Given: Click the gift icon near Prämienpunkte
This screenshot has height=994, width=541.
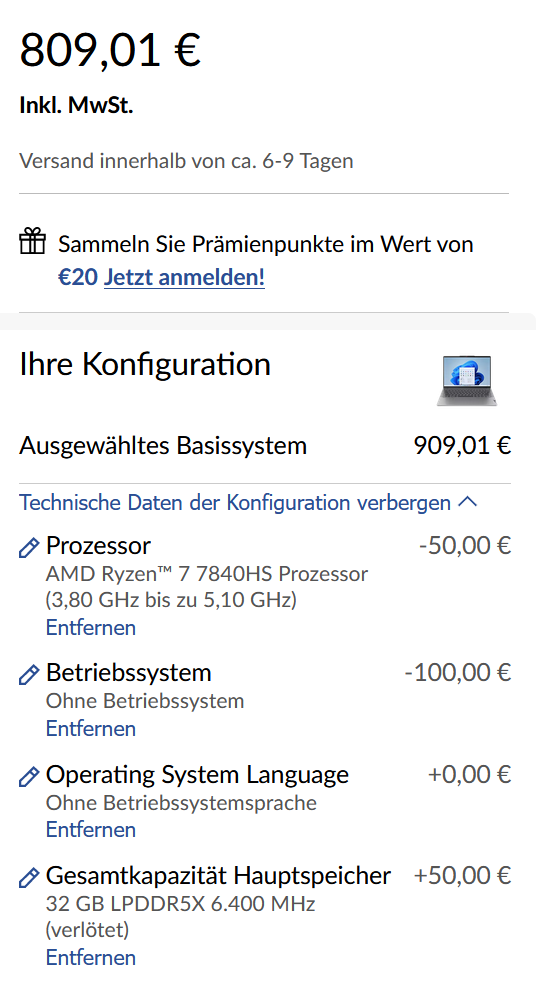Looking at the screenshot, I should [32, 242].
